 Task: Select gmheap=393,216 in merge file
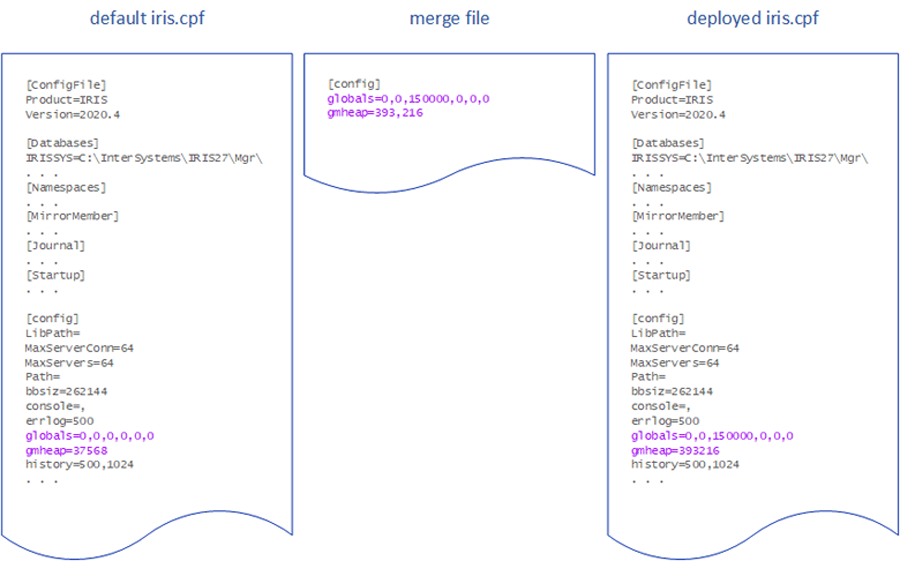click(375, 113)
